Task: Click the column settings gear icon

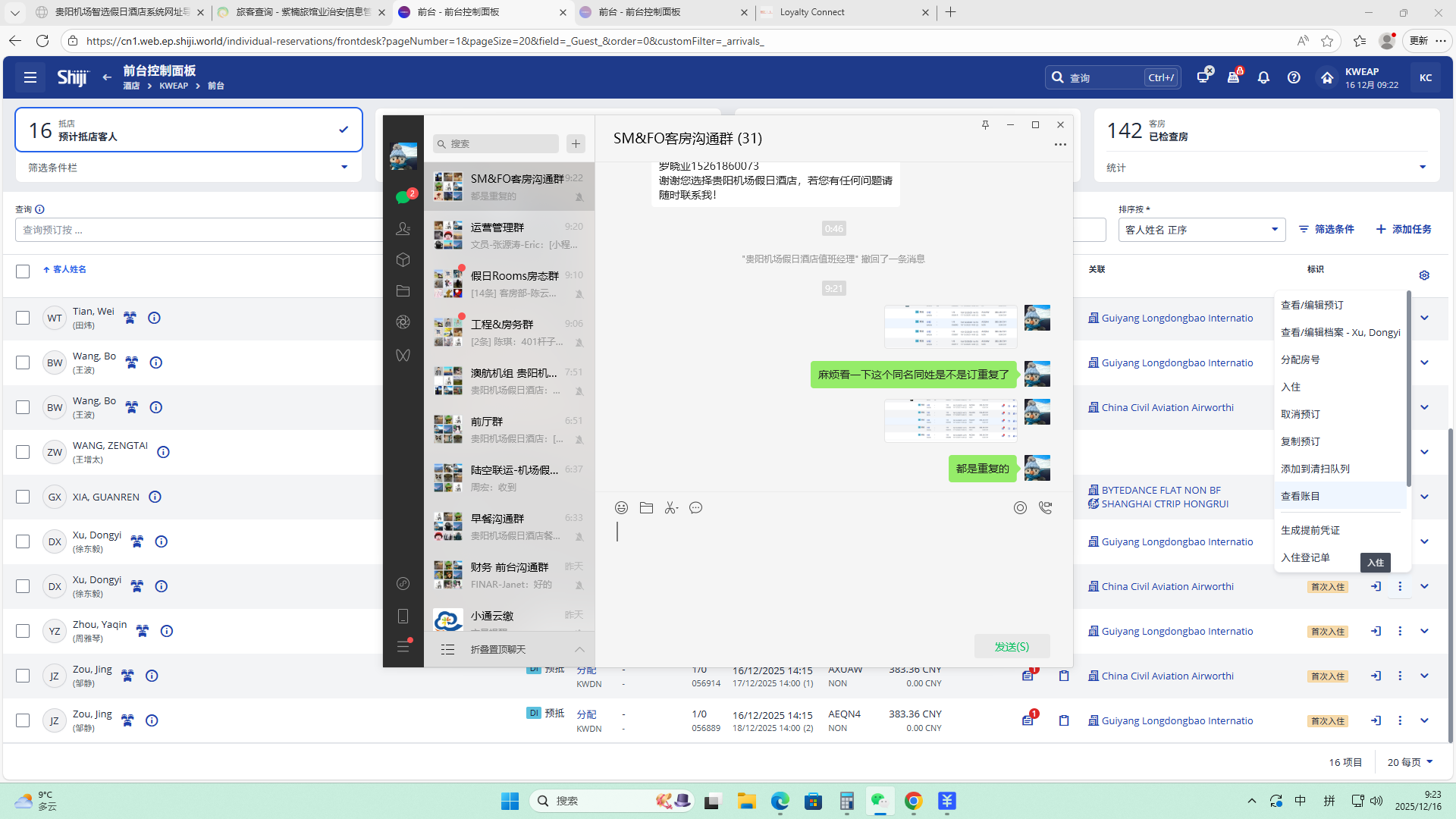Action: [x=1424, y=275]
